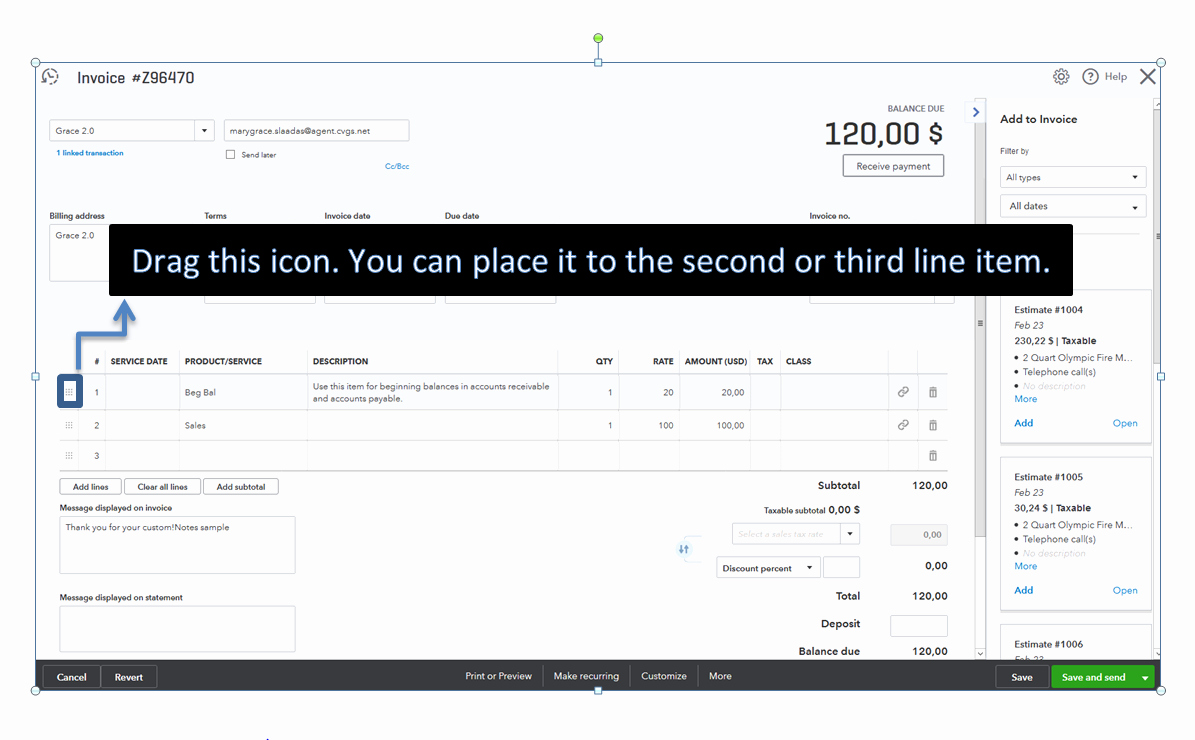This screenshot has width=1195, height=740.
Task: Open the settings gear icon
Action: point(1061,76)
